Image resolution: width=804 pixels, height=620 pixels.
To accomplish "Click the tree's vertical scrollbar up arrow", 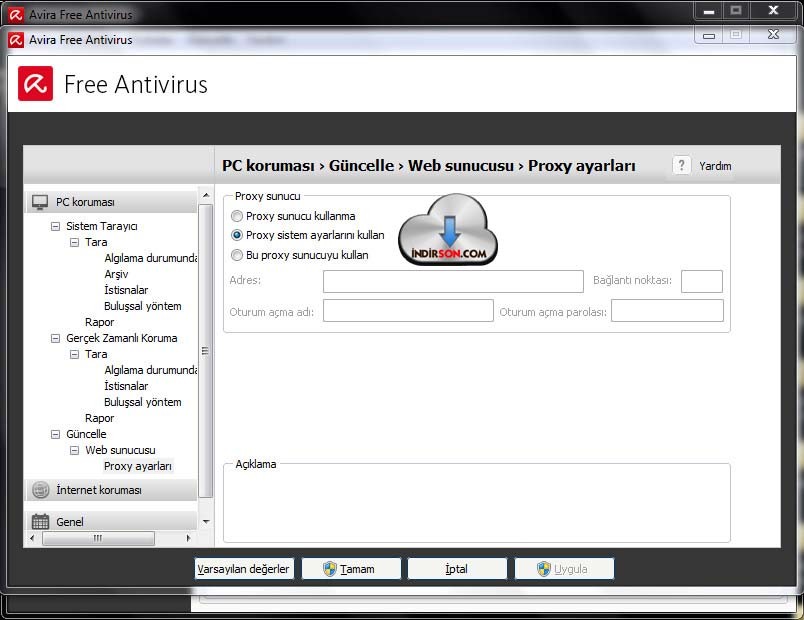I will click(x=206, y=195).
